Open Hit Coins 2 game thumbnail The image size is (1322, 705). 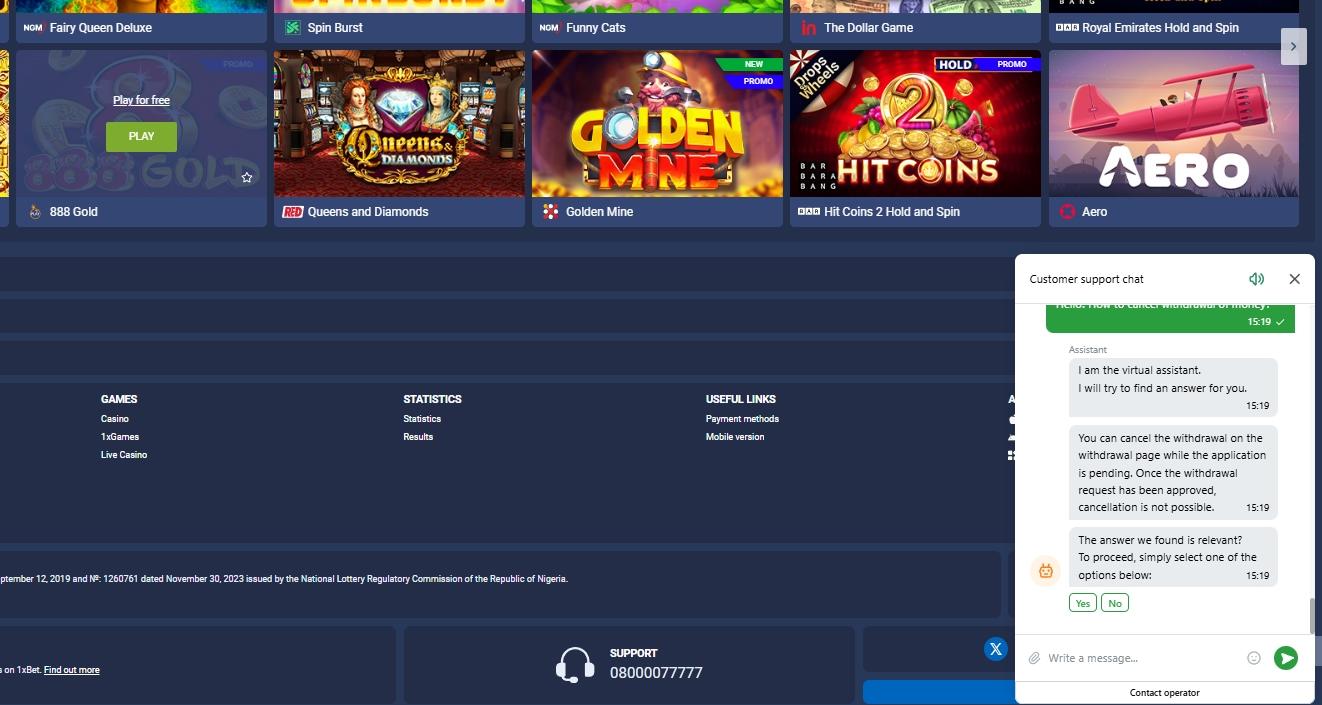915,123
